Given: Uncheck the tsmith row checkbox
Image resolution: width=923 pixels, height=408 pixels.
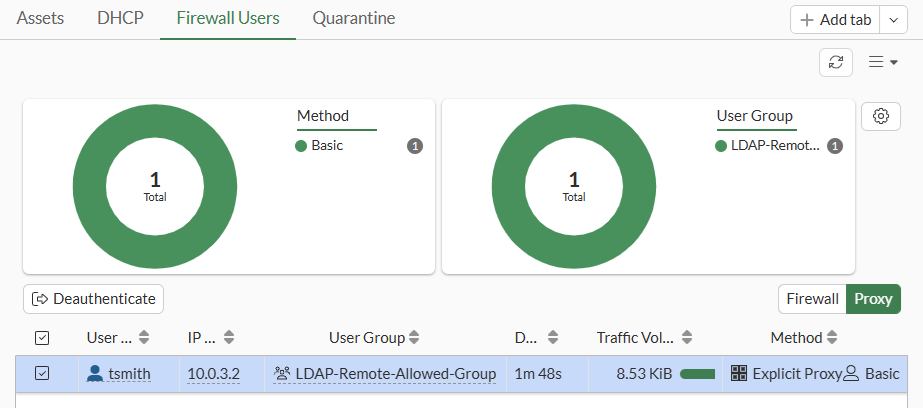Looking at the screenshot, I should (42, 374).
